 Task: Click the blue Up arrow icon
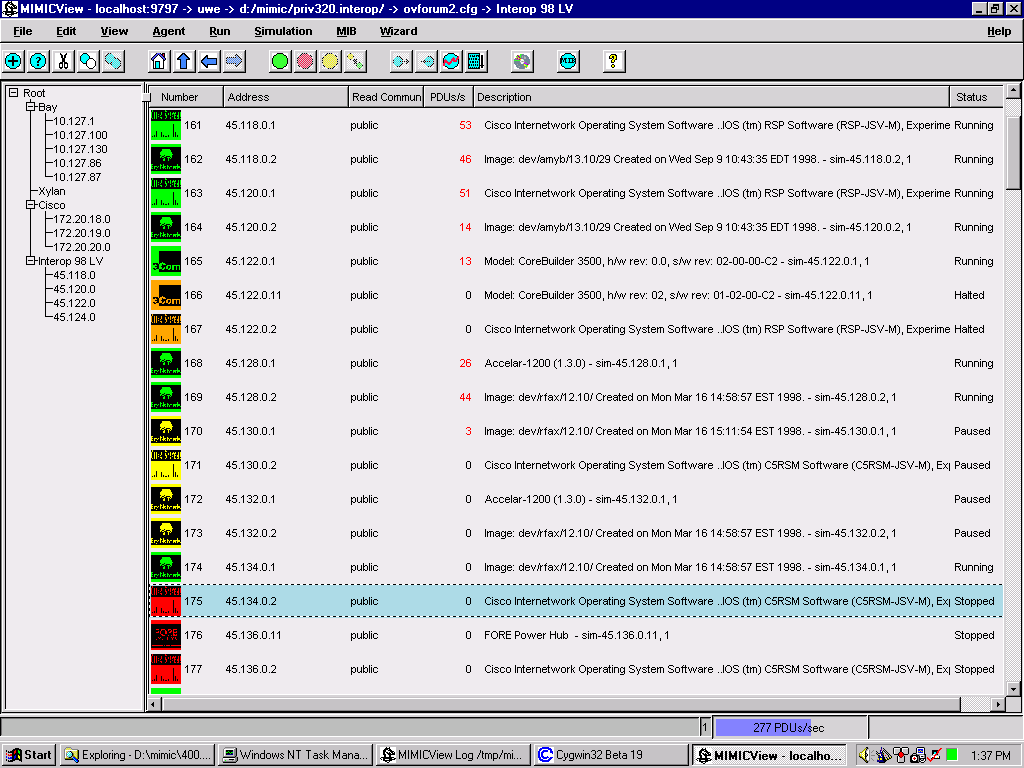click(184, 61)
